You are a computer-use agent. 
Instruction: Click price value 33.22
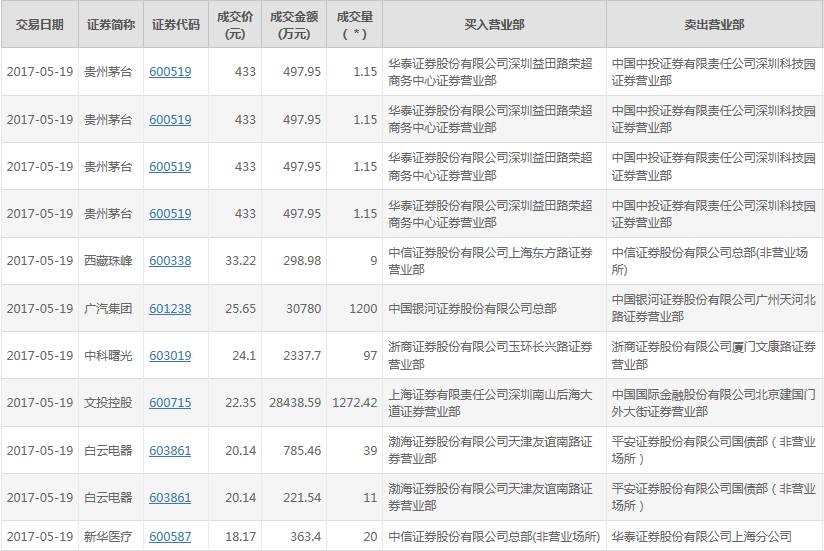pos(241,261)
